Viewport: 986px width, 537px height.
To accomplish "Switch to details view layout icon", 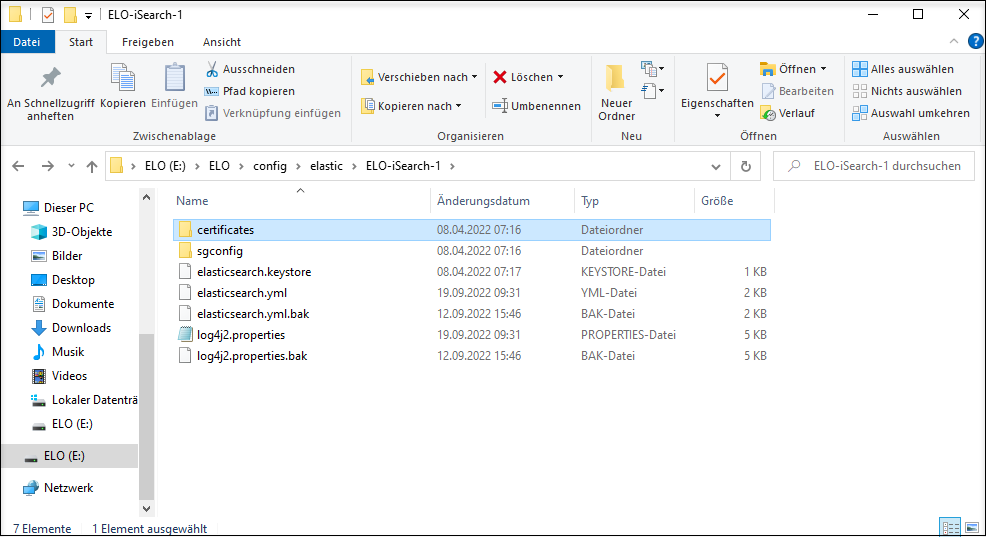I will (x=950, y=527).
